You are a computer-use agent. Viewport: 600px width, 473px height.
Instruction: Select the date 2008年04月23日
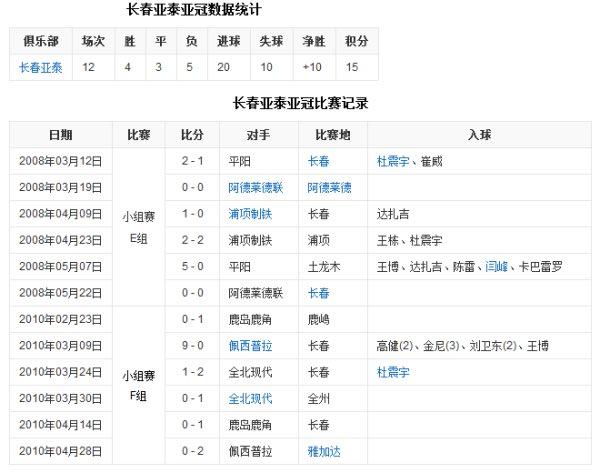coord(60,240)
